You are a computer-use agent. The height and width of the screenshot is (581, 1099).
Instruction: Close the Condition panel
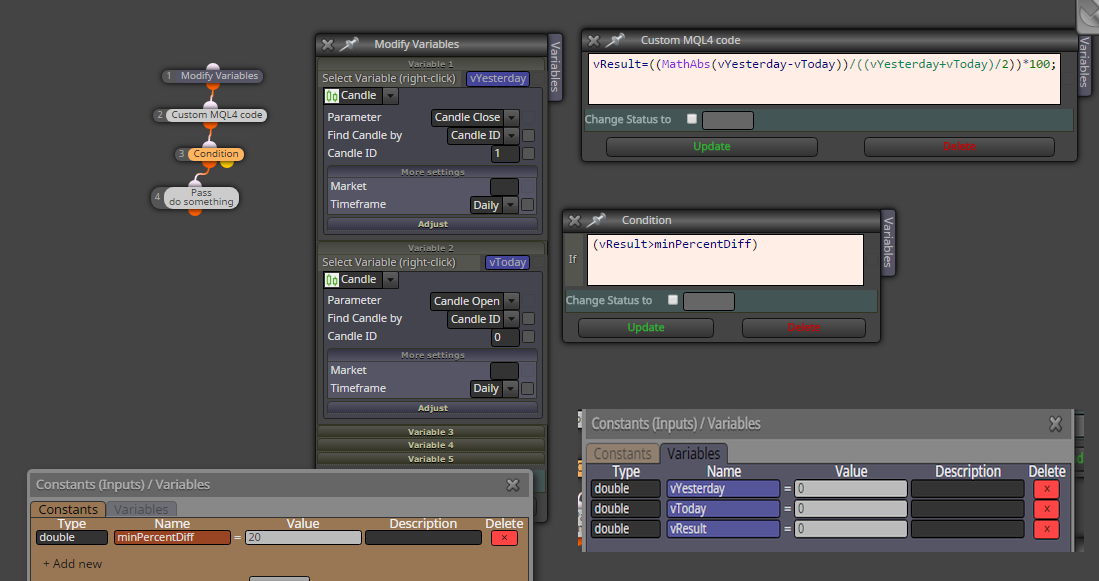574,221
